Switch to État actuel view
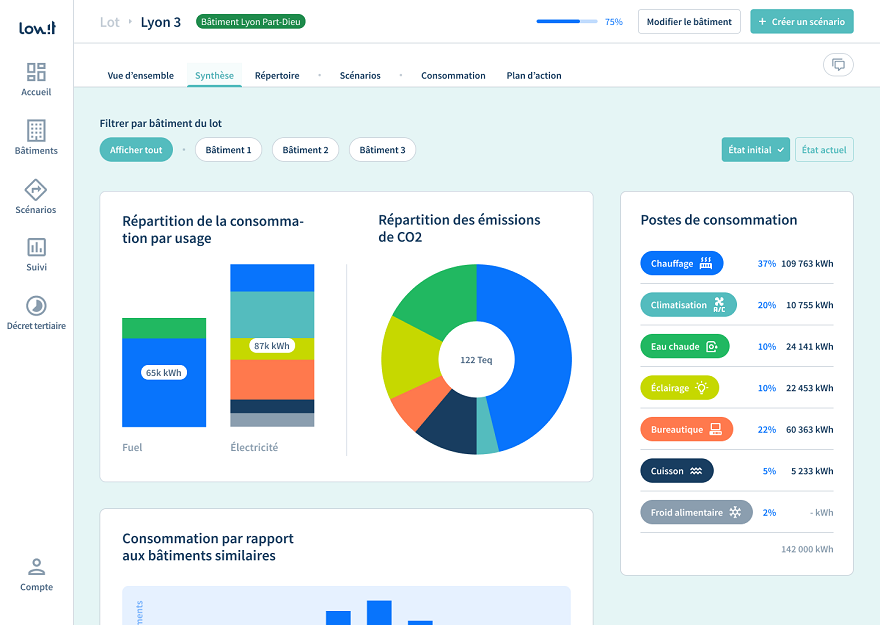880x625 pixels. coord(824,150)
